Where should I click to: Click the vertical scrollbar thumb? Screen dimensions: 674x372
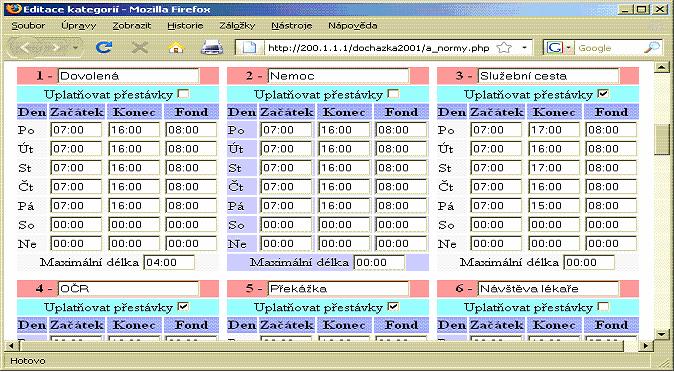click(x=662, y=140)
